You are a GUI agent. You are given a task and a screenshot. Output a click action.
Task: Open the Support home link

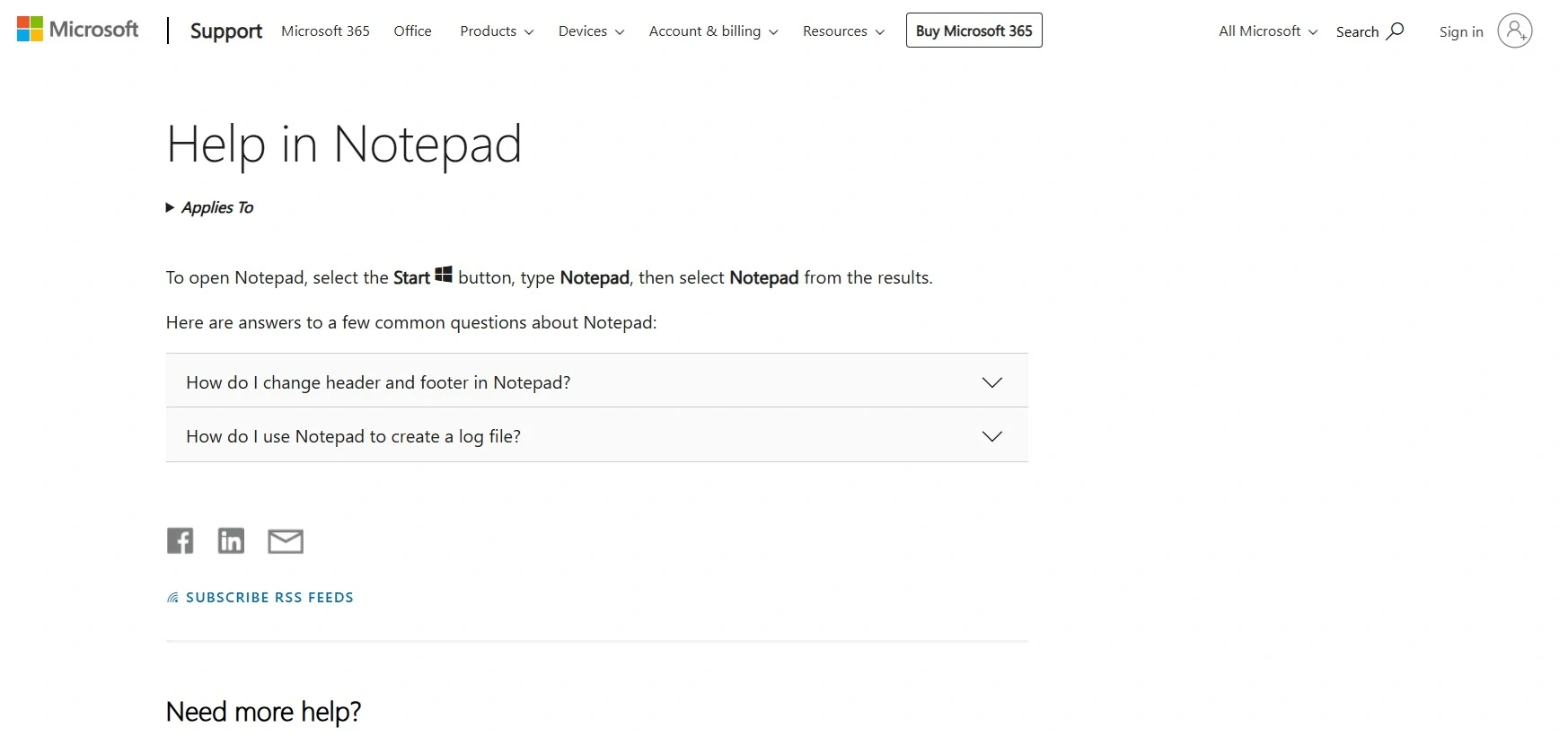[x=226, y=31]
